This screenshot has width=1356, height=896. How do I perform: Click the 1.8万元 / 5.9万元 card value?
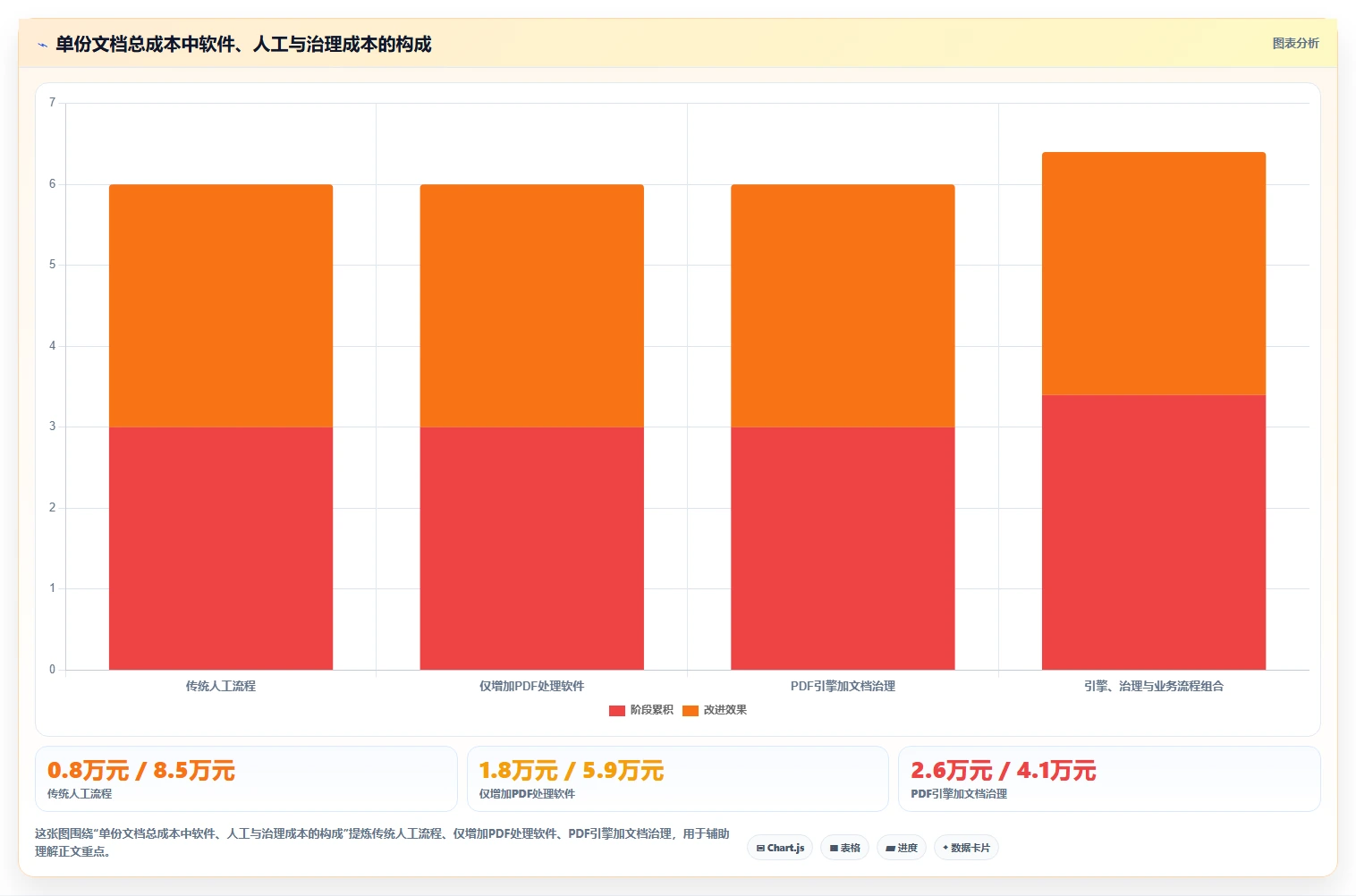pos(572,771)
